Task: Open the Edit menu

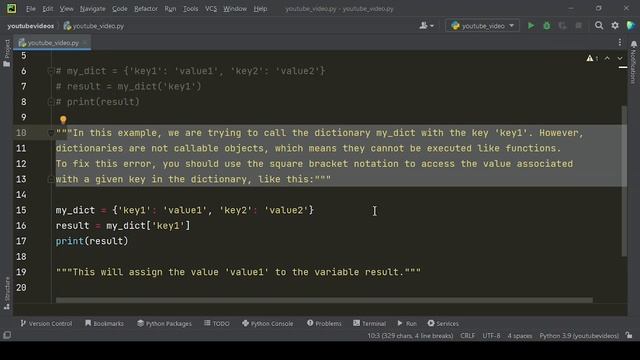Action: point(48,9)
